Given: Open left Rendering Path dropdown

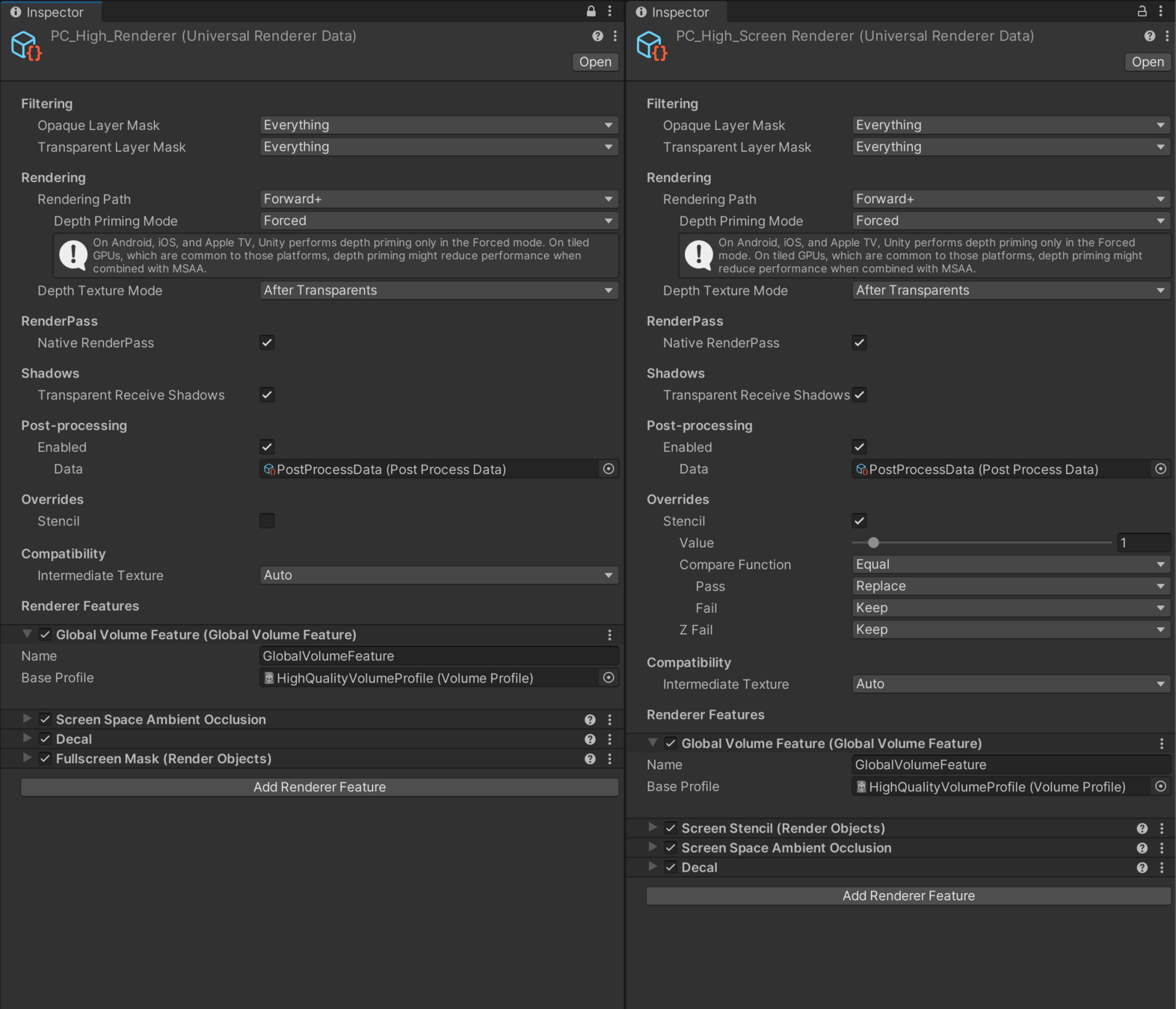Looking at the screenshot, I should click(438, 199).
